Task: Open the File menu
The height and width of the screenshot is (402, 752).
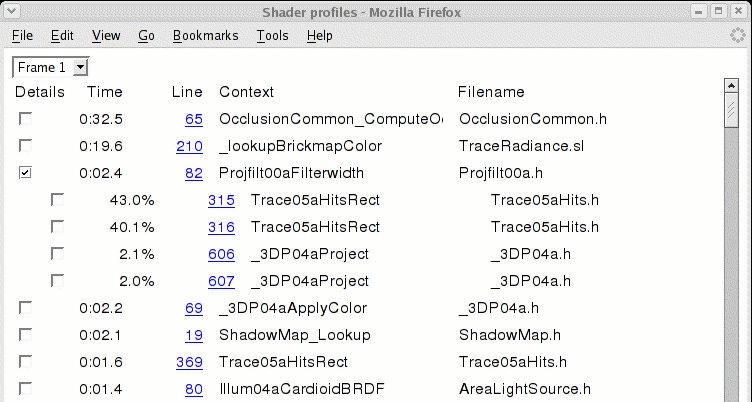Action: (22, 35)
